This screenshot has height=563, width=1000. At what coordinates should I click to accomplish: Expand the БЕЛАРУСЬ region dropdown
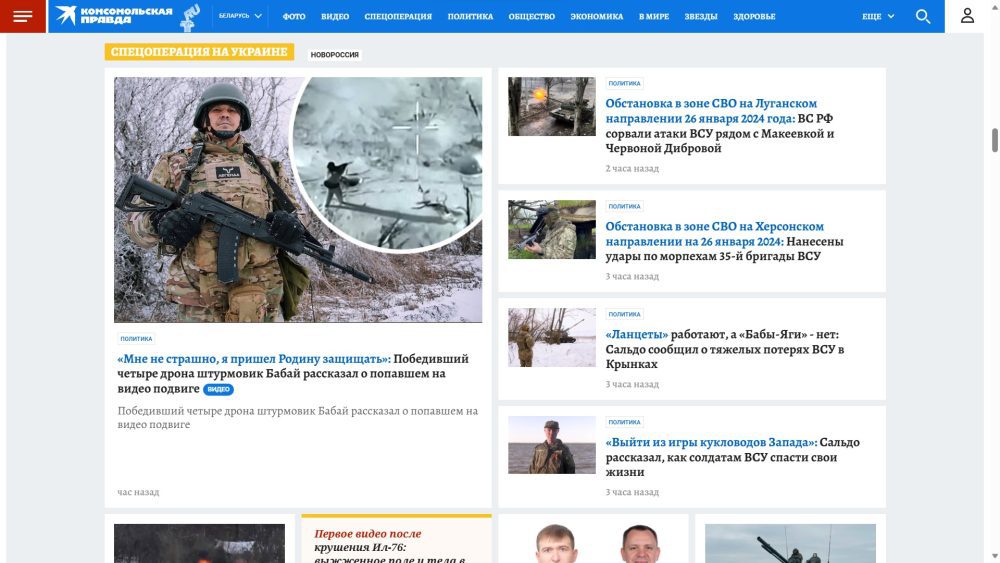(x=240, y=16)
